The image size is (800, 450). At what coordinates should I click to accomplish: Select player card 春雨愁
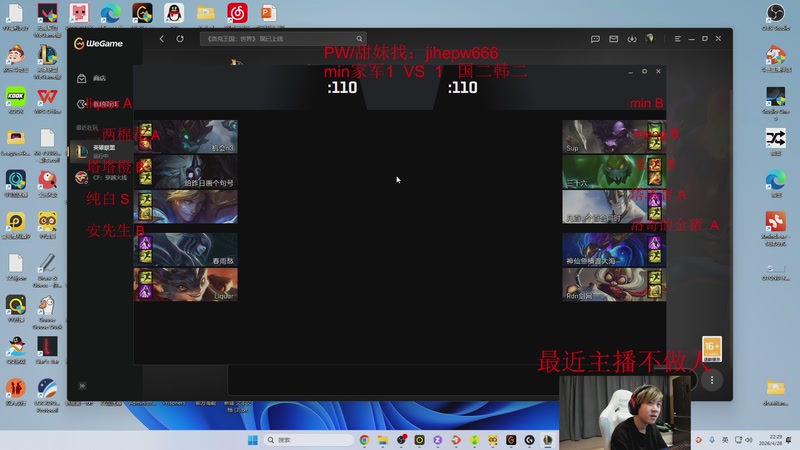pos(186,250)
